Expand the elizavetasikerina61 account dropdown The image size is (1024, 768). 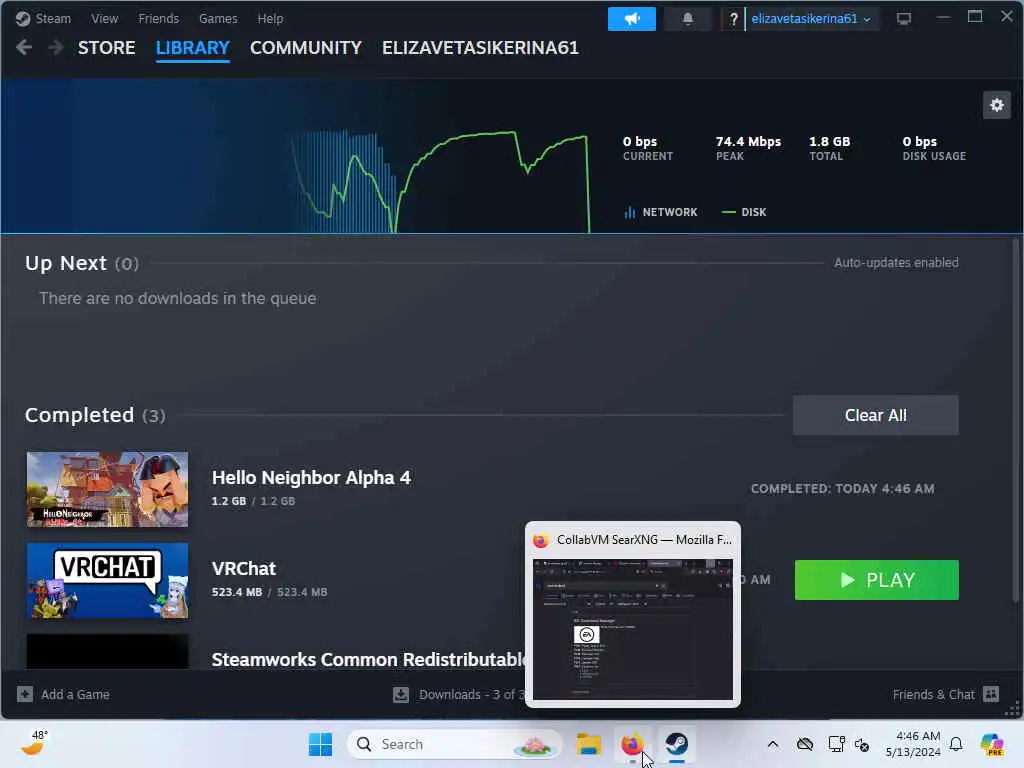[x=811, y=19]
